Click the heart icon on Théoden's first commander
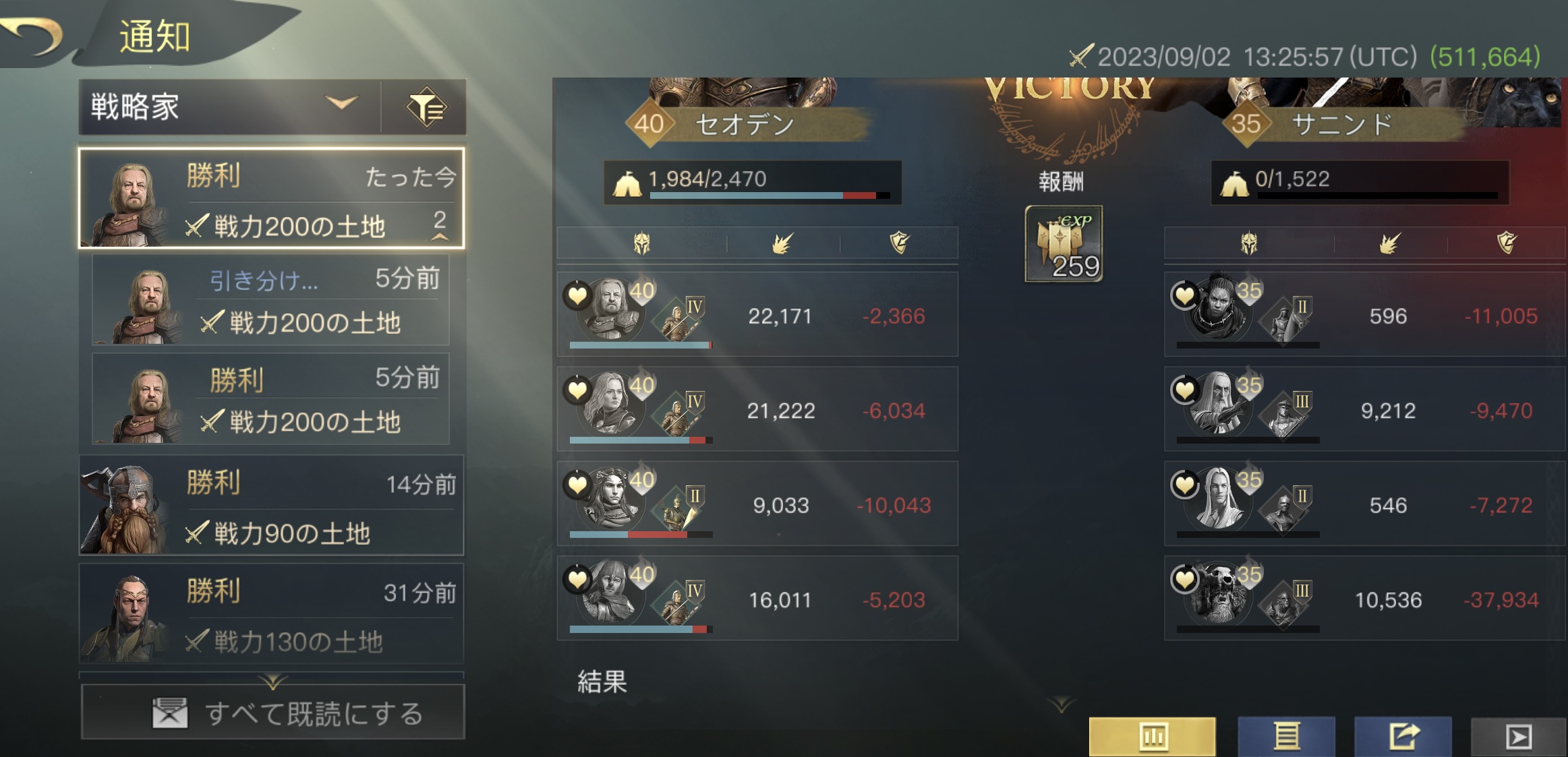The height and width of the screenshot is (757, 1568). pyautogui.click(x=577, y=295)
